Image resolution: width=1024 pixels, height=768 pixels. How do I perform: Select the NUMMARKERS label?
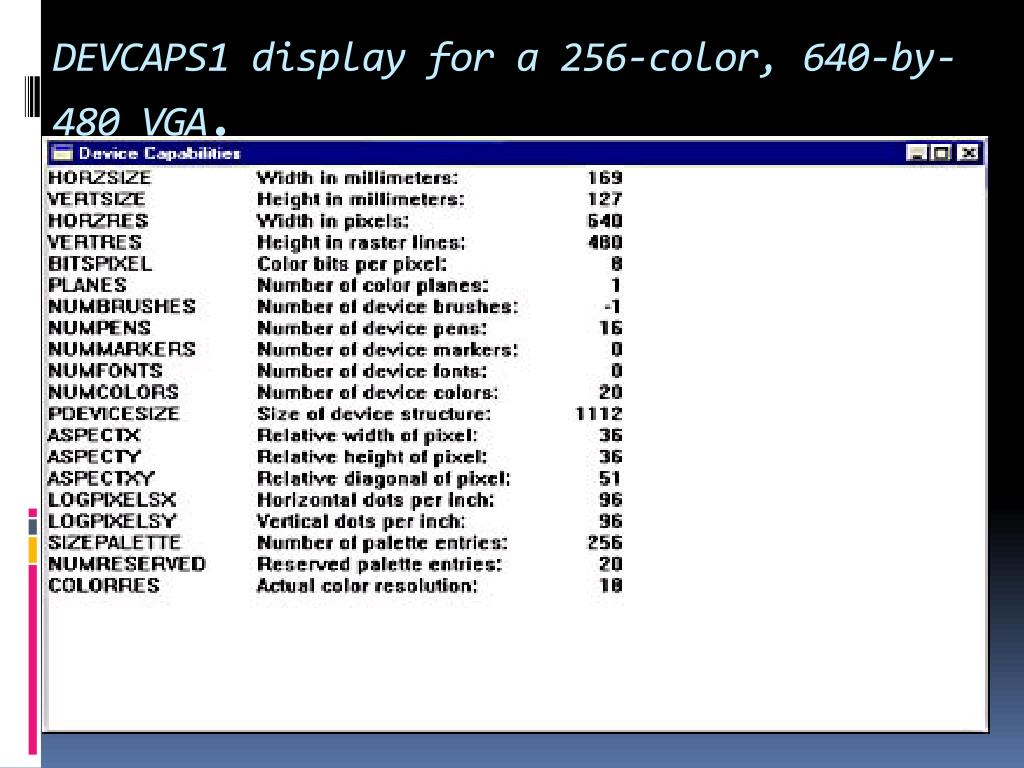[121, 349]
